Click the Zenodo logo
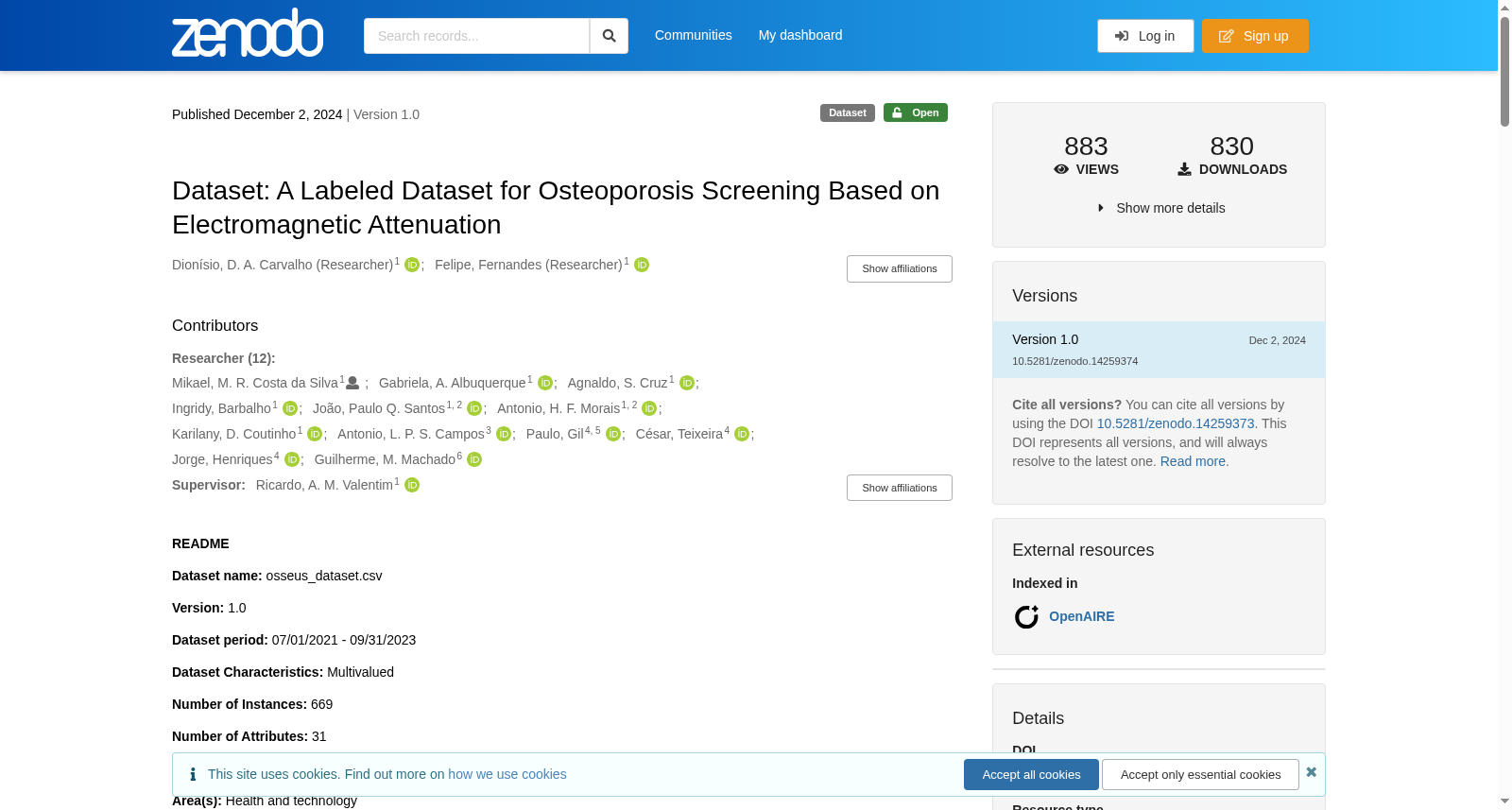Viewport: 1512px width, 810px height. (248, 33)
